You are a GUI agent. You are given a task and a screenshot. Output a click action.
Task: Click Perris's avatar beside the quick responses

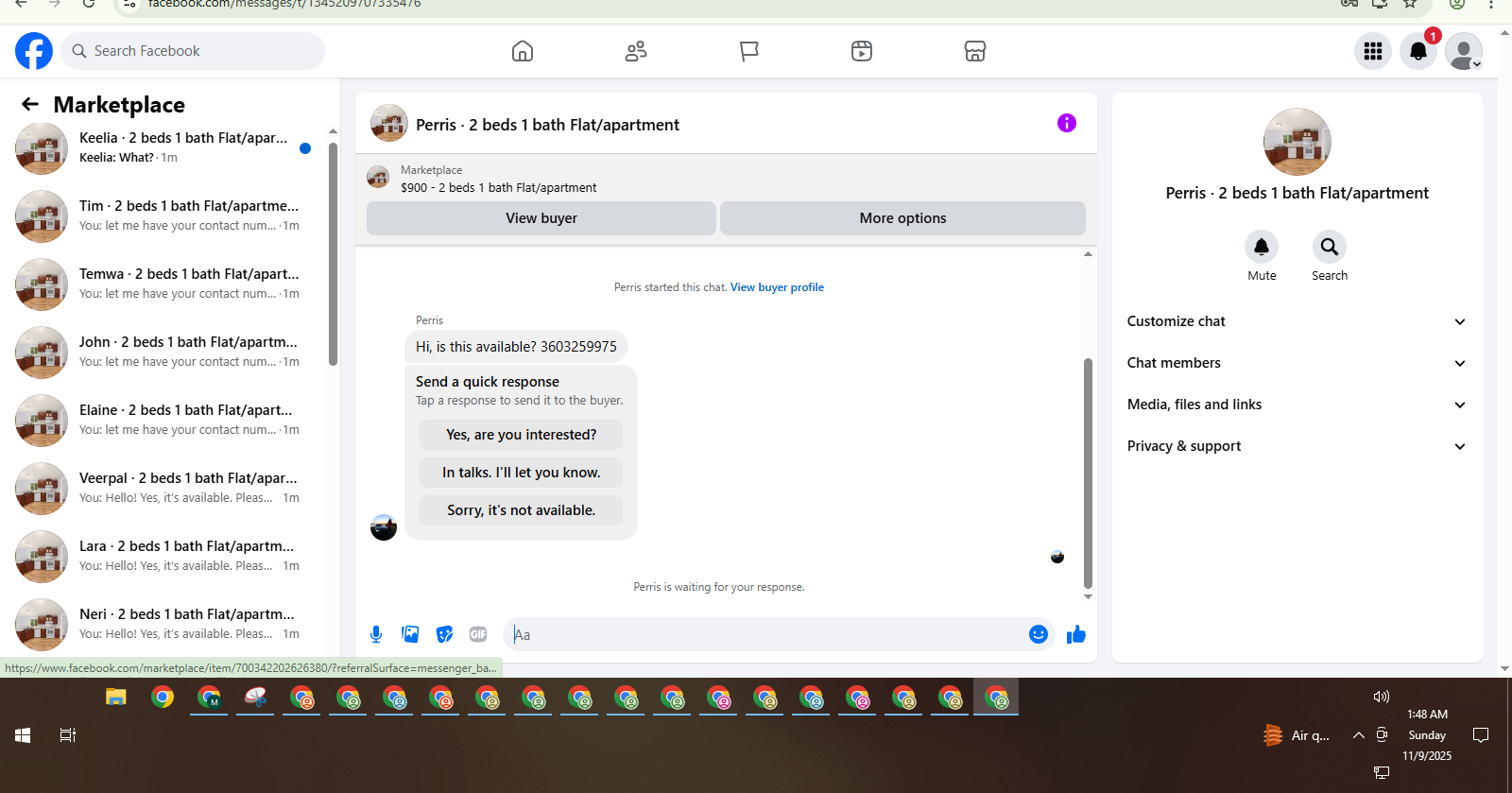coord(384,527)
